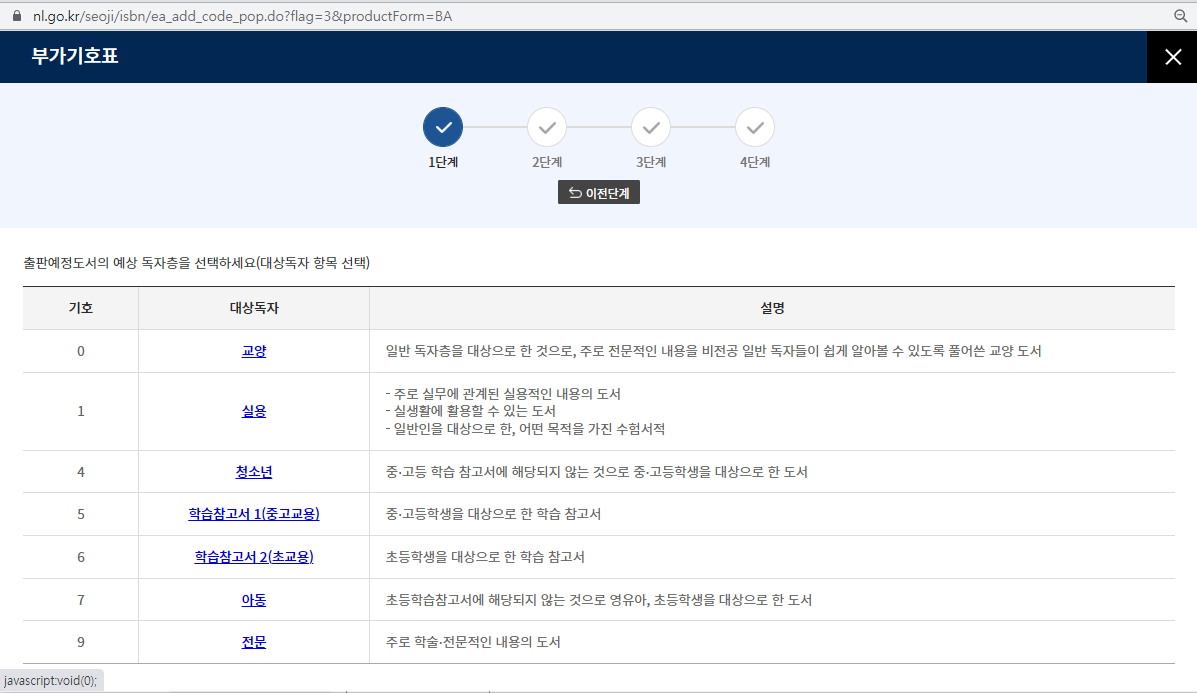Image resolution: width=1197 pixels, height=693 pixels.
Task: Click code cell 0 in 교양 row
Action: click(x=80, y=351)
